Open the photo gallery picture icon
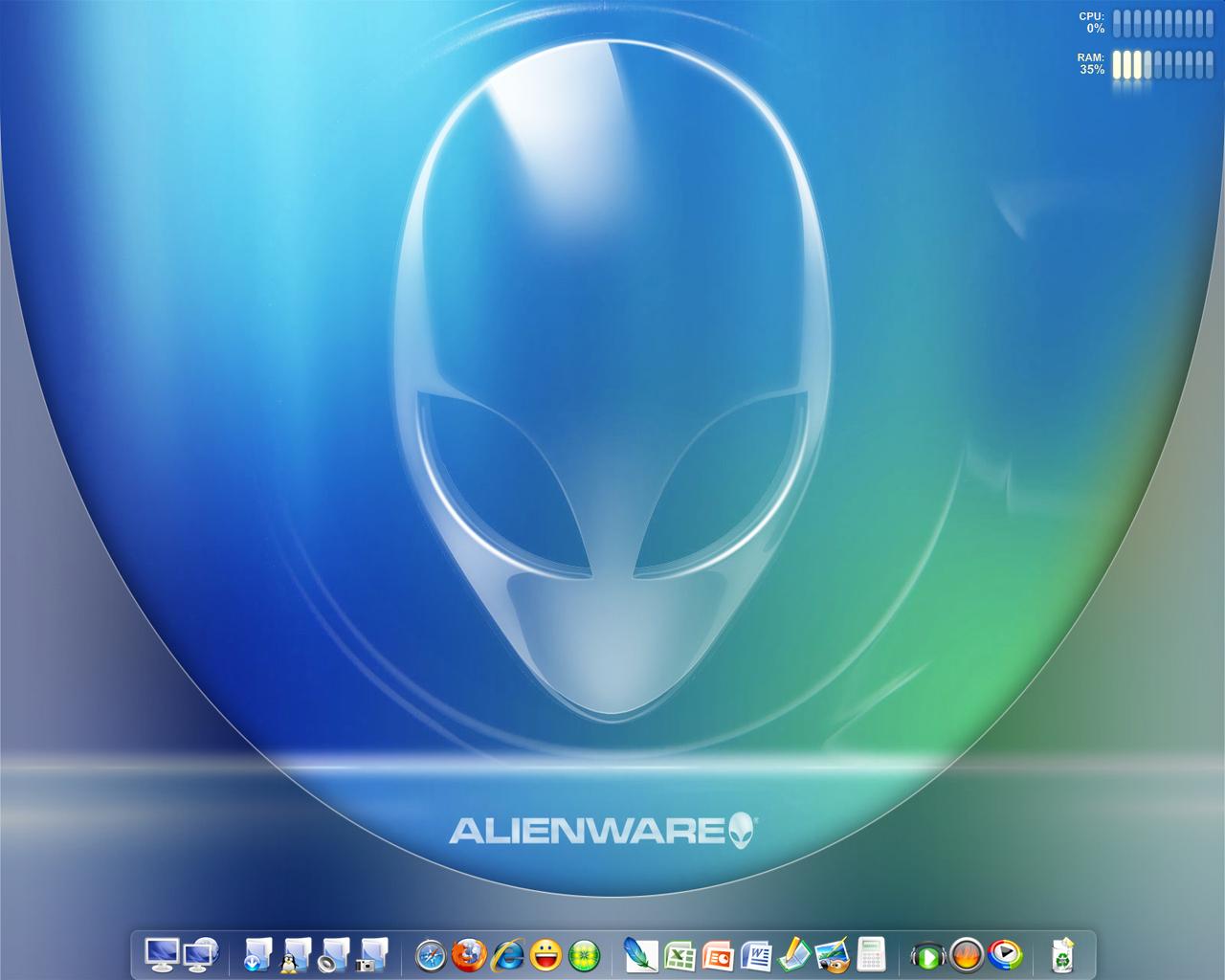The image size is (1225, 980). (832, 954)
